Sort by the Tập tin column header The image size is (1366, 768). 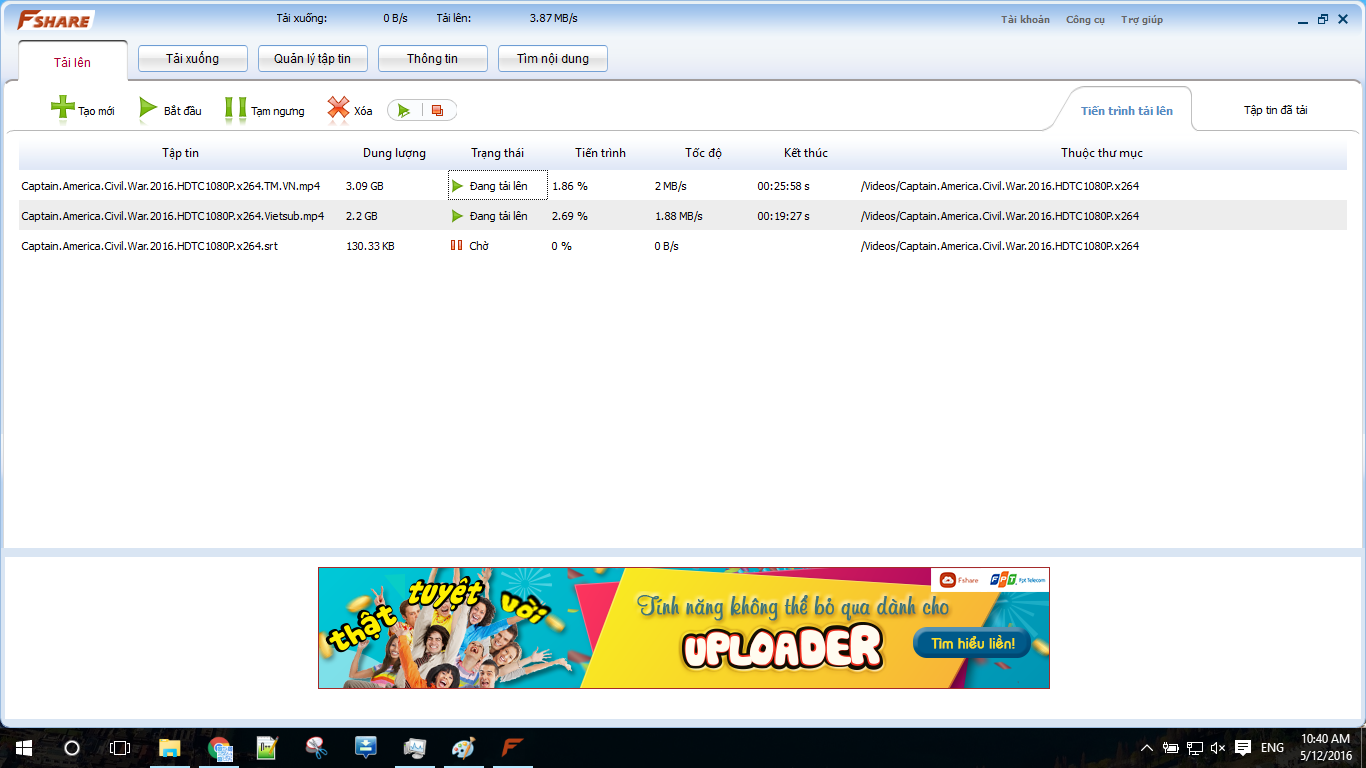(x=180, y=153)
